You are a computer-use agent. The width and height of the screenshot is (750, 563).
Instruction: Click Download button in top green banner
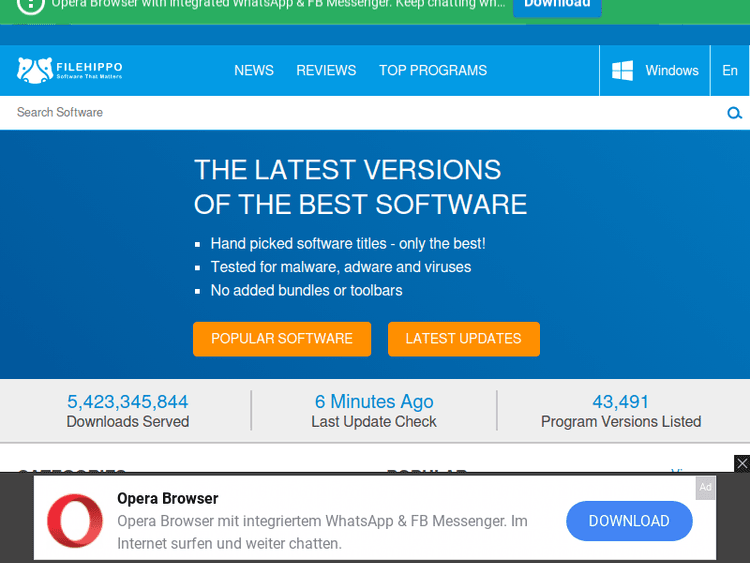point(557,5)
